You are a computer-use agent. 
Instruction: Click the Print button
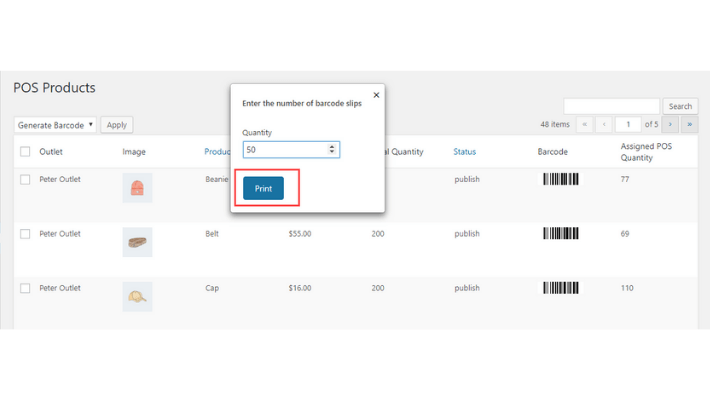point(263,188)
